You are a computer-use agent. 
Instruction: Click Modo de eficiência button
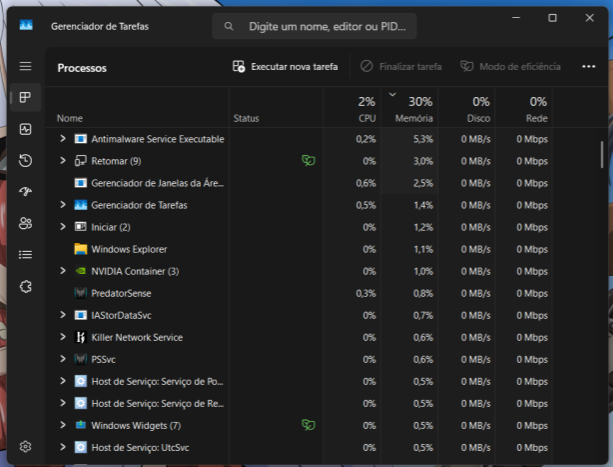510,66
